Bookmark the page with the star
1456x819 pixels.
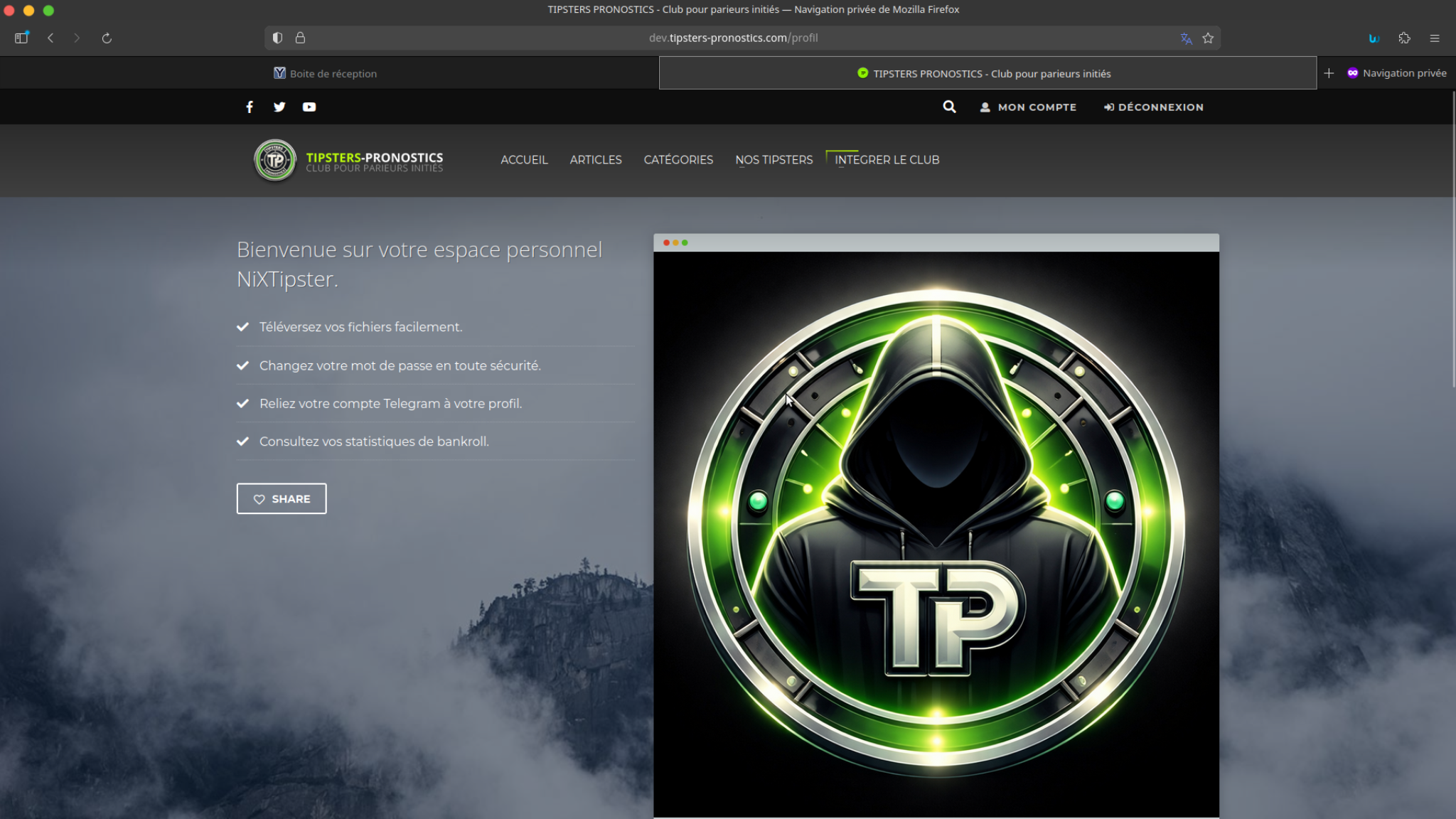coord(1208,38)
